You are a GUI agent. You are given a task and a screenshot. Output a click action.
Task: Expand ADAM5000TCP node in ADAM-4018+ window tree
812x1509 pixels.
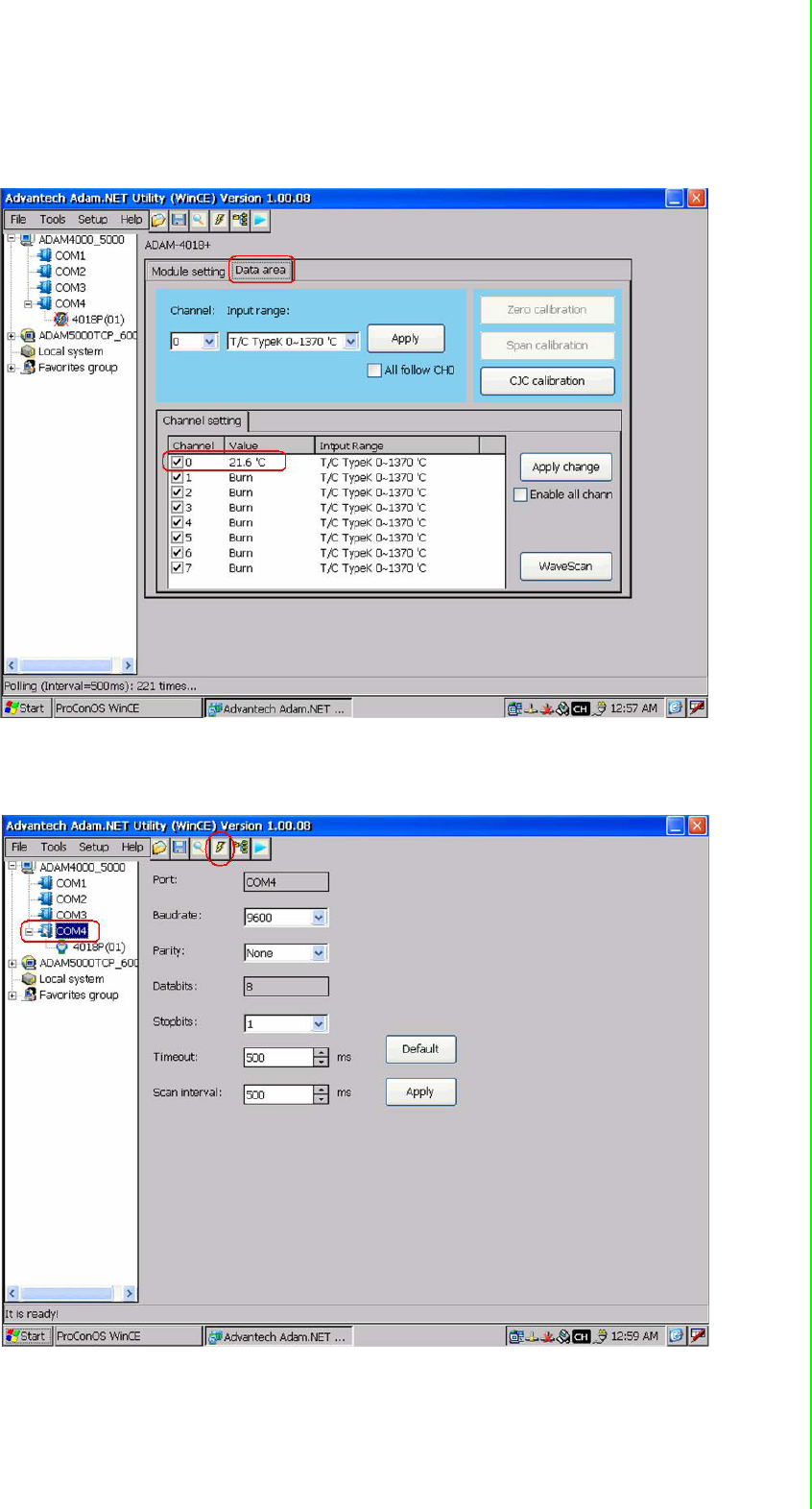click(x=12, y=336)
